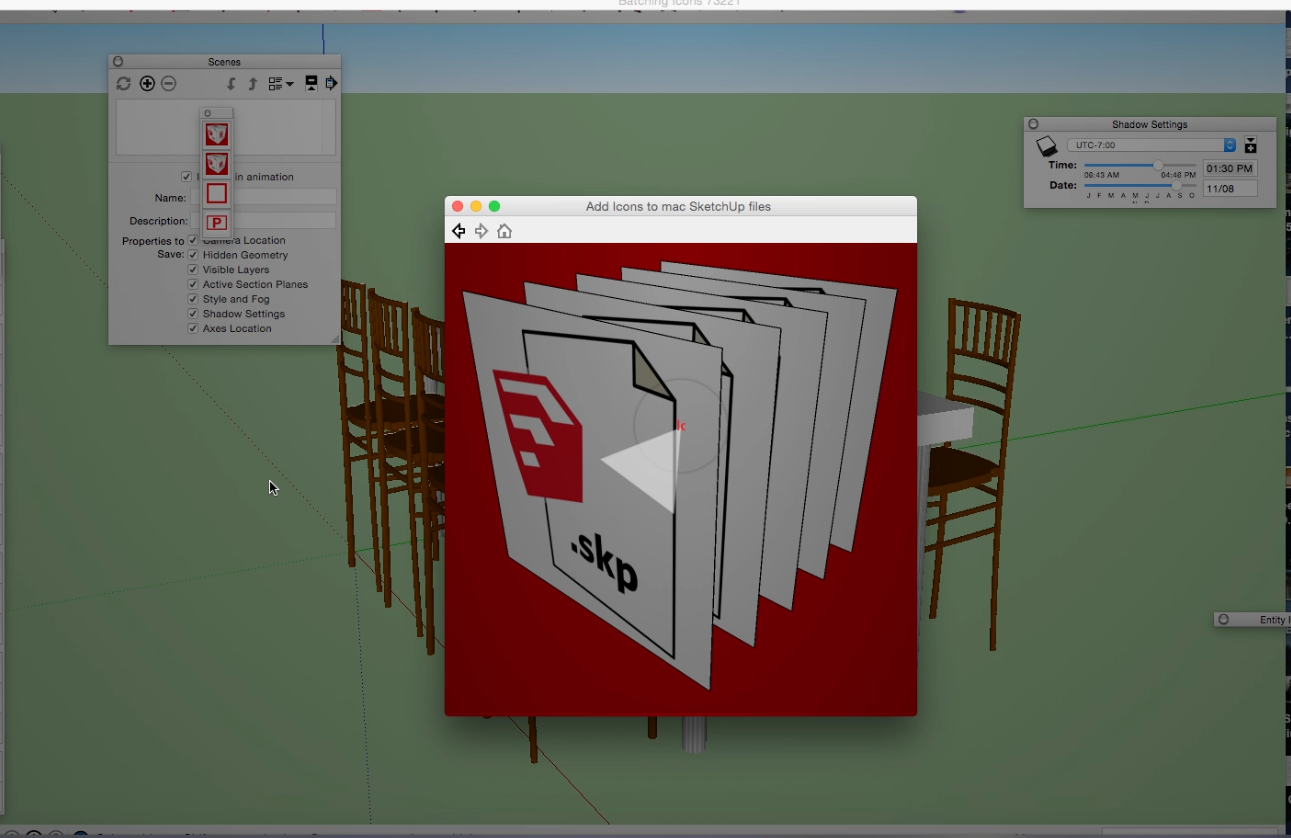Uncheck the Axes Location checkbox
The width and height of the screenshot is (1291, 838).
(193, 328)
